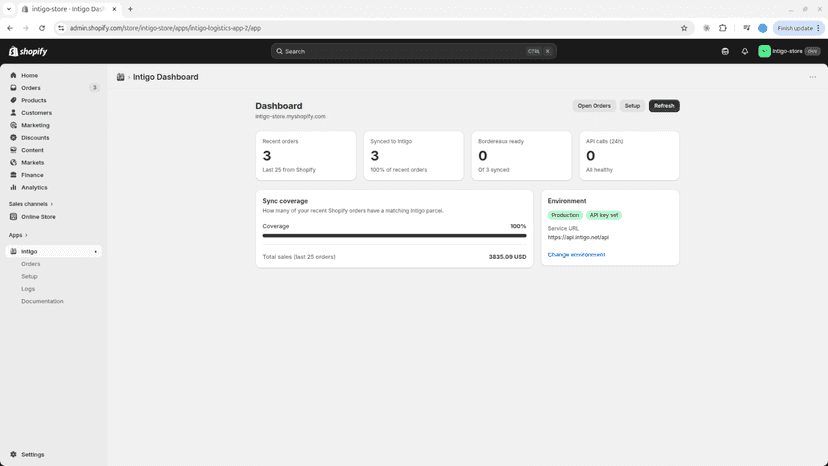Click the Synced to Intigo card
Image resolution: width=828 pixels, height=466 pixels.
coord(413,156)
